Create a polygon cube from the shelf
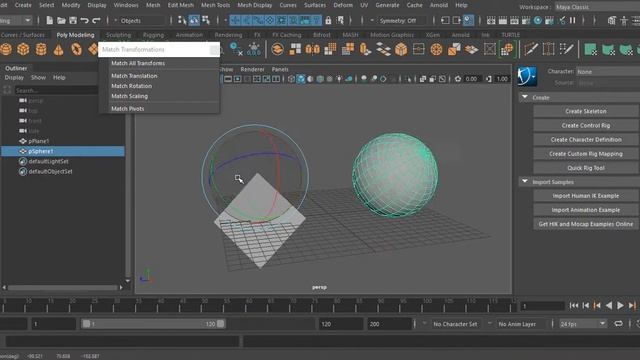The width and height of the screenshot is (640, 360). click(23, 49)
